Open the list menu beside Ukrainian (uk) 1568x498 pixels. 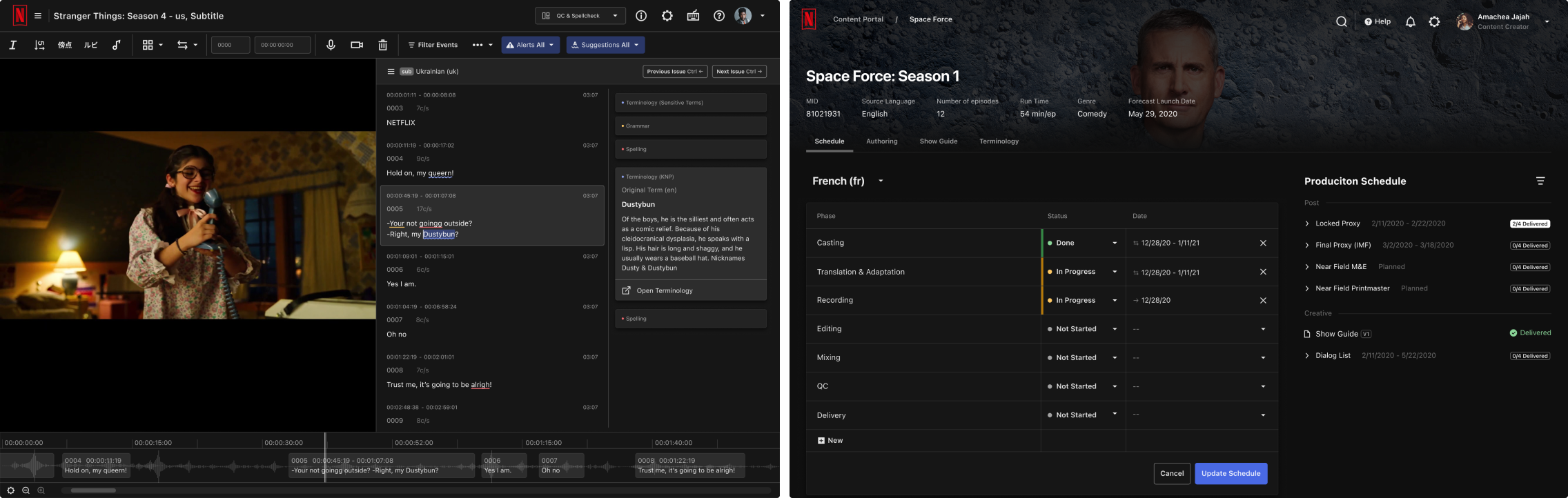click(391, 72)
